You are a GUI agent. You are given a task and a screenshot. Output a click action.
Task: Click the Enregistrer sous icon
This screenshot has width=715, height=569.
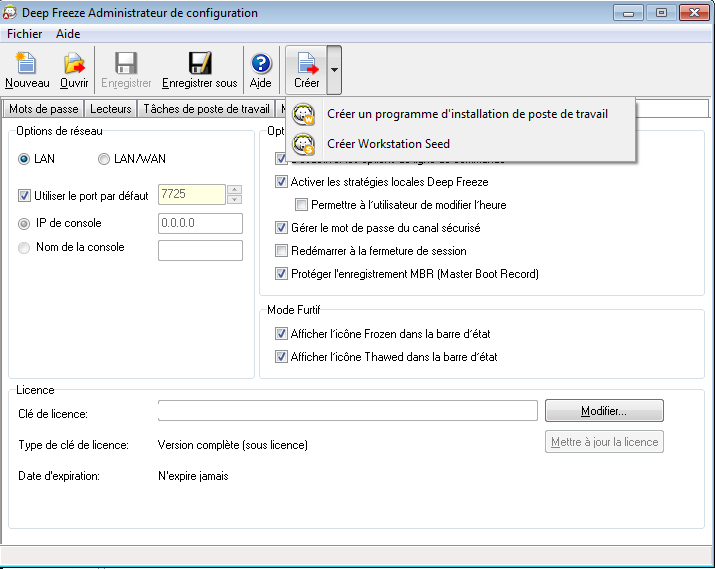tap(200, 63)
